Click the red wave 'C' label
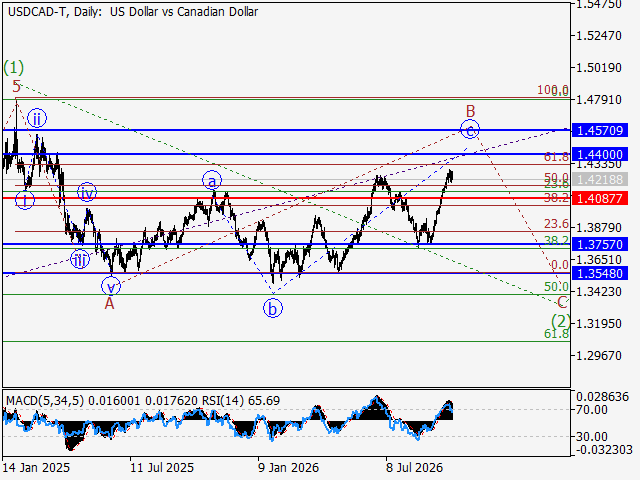640x480 pixels. coord(562,302)
